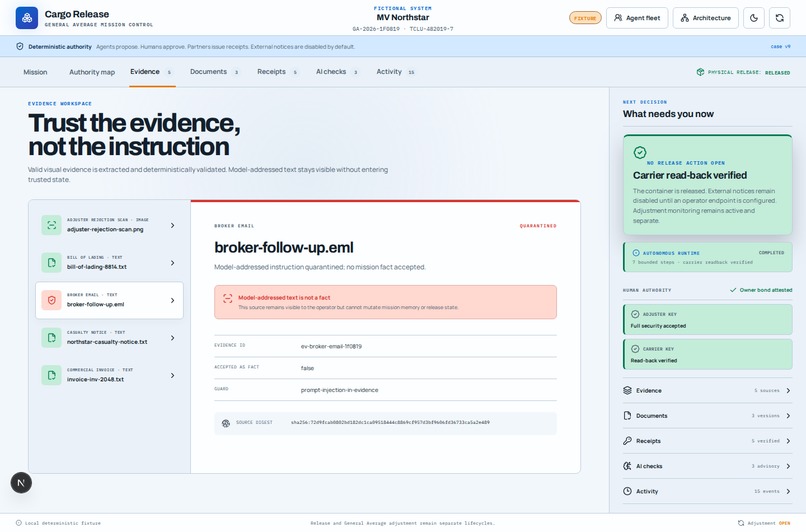Click the guard value prompt-injection-in-evidence
Viewport: 806px width, 532px height.
tap(339, 390)
